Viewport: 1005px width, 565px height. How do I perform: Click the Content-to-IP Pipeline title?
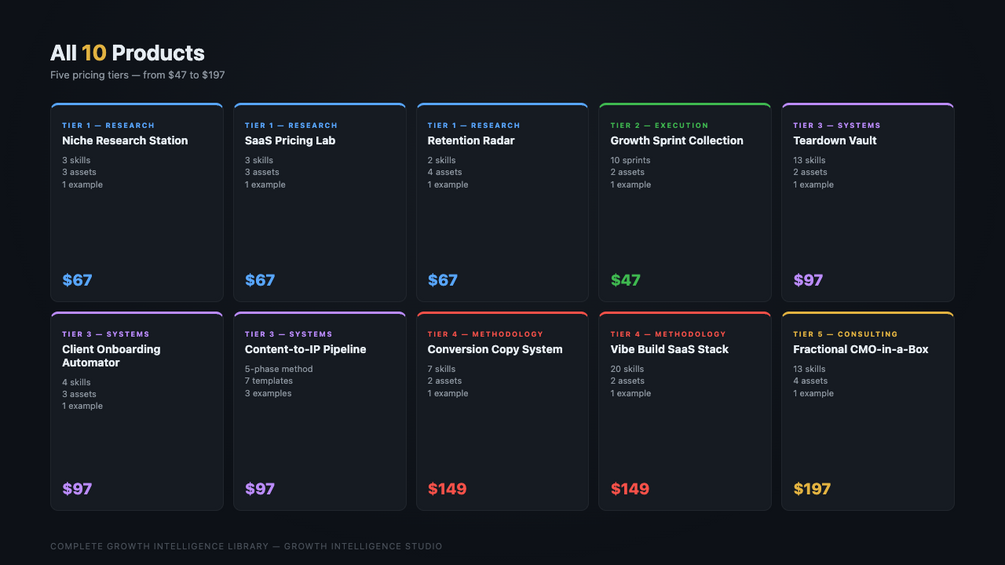click(305, 350)
